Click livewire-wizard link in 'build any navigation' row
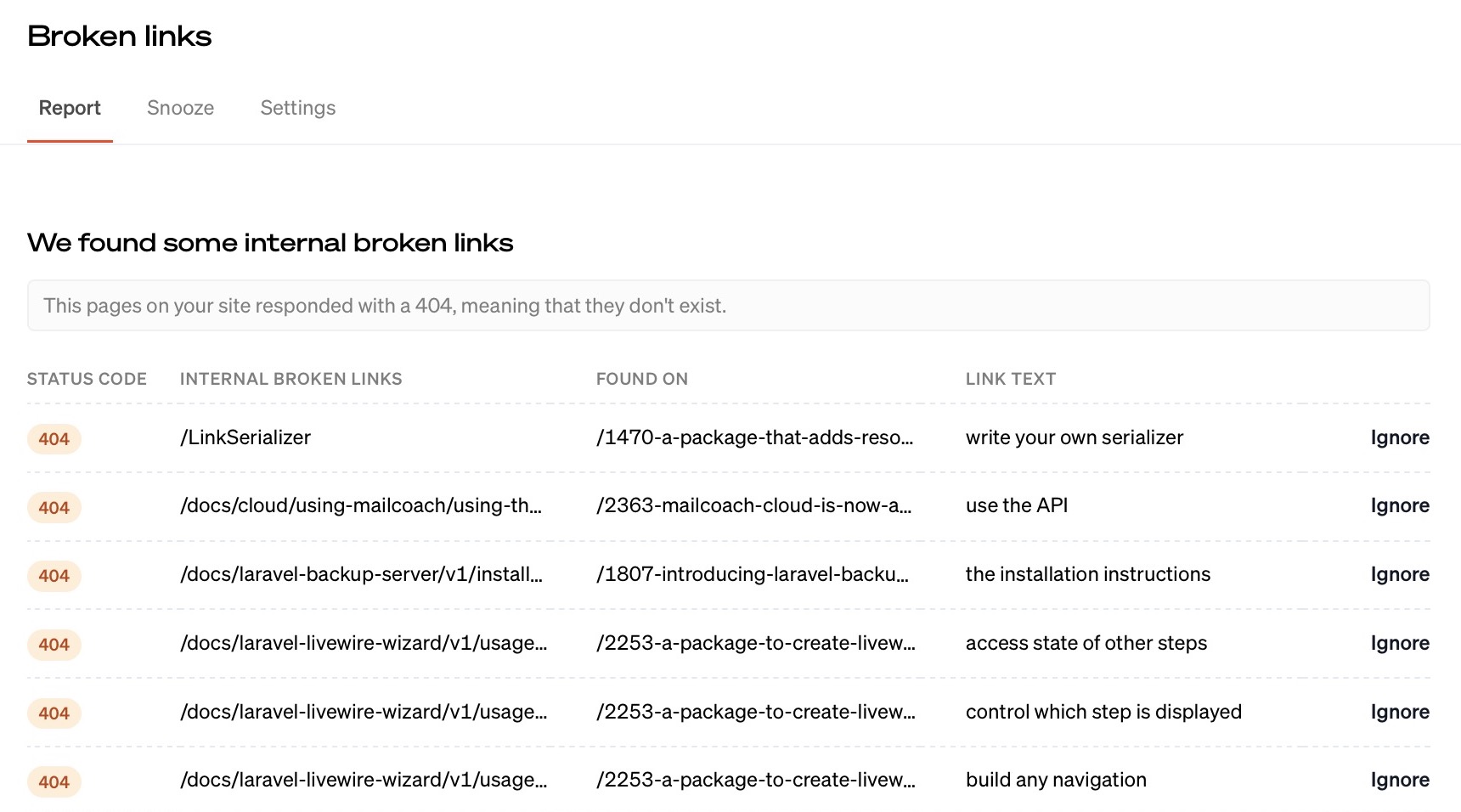The image size is (1461, 812). pos(364,780)
